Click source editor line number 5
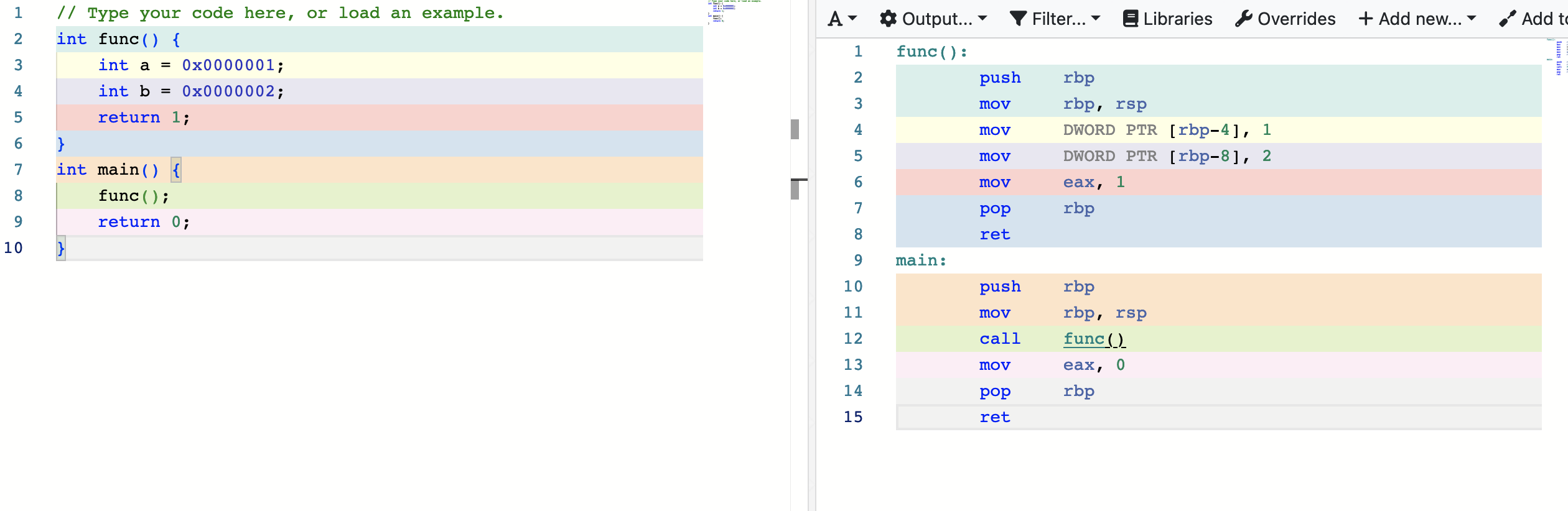The image size is (1568, 511). 18,117
